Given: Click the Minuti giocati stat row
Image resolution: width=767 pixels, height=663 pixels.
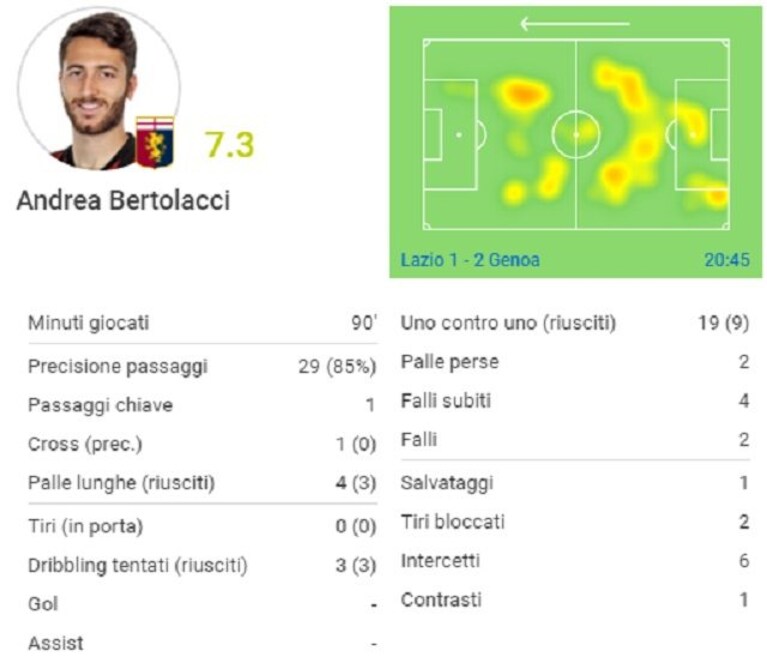Looking at the screenshot, I should tap(203, 323).
